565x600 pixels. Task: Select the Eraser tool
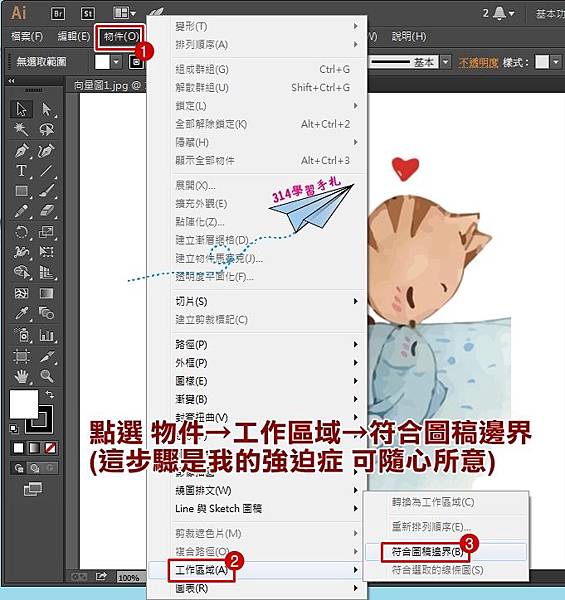click(x=46, y=211)
